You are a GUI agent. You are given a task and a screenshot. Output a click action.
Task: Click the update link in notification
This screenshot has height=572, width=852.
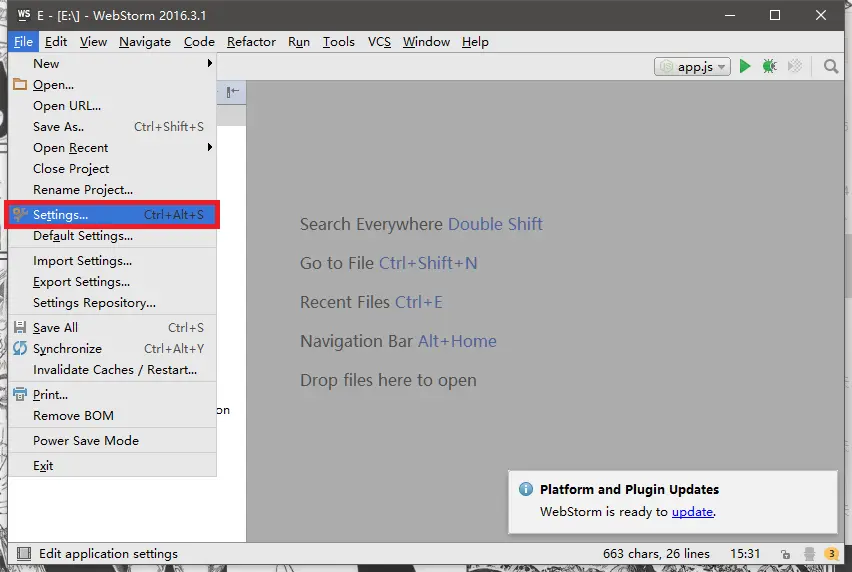692,512
